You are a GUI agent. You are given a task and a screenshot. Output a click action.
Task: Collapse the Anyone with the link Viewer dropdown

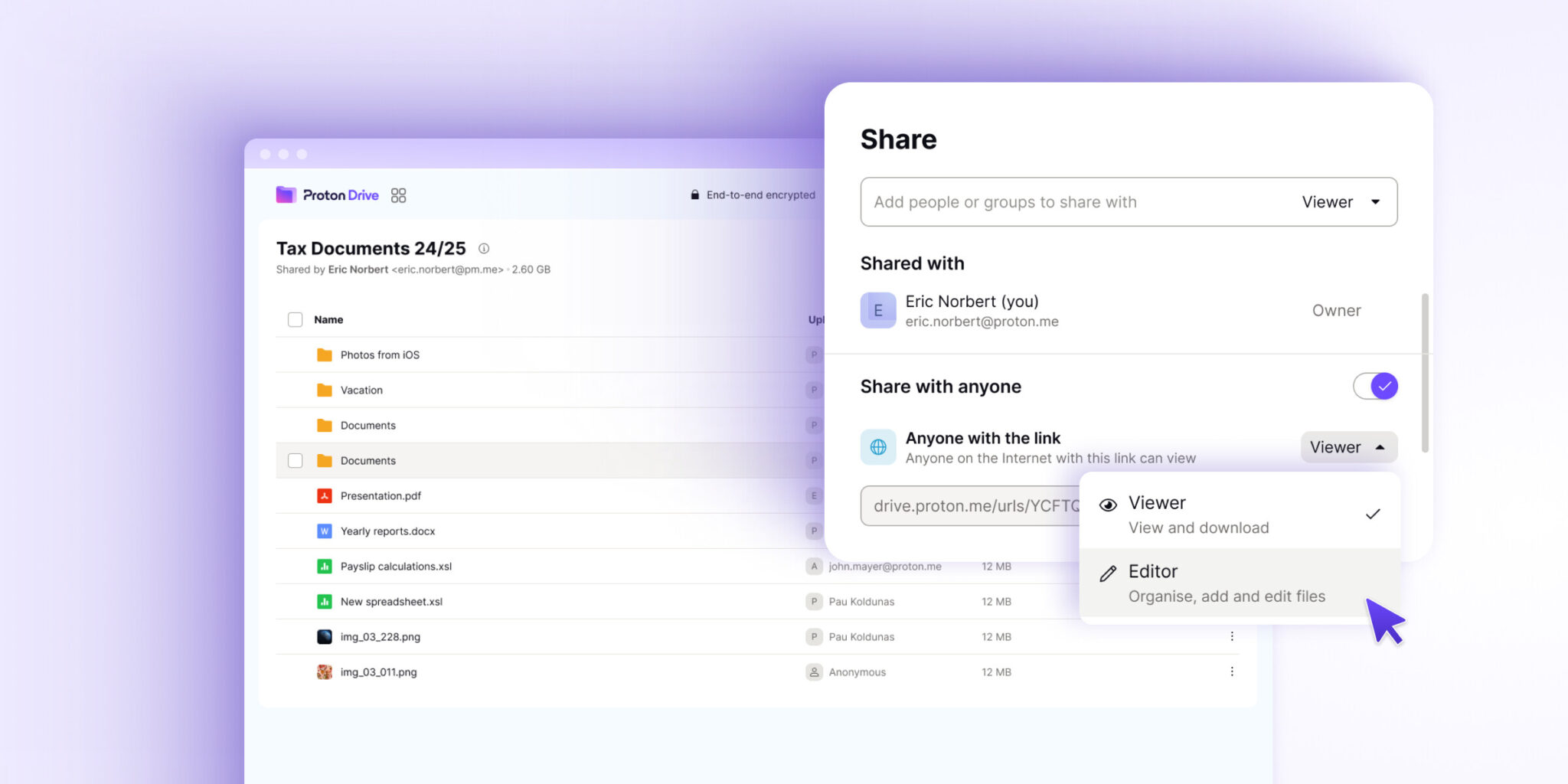tap(1348, 447)
